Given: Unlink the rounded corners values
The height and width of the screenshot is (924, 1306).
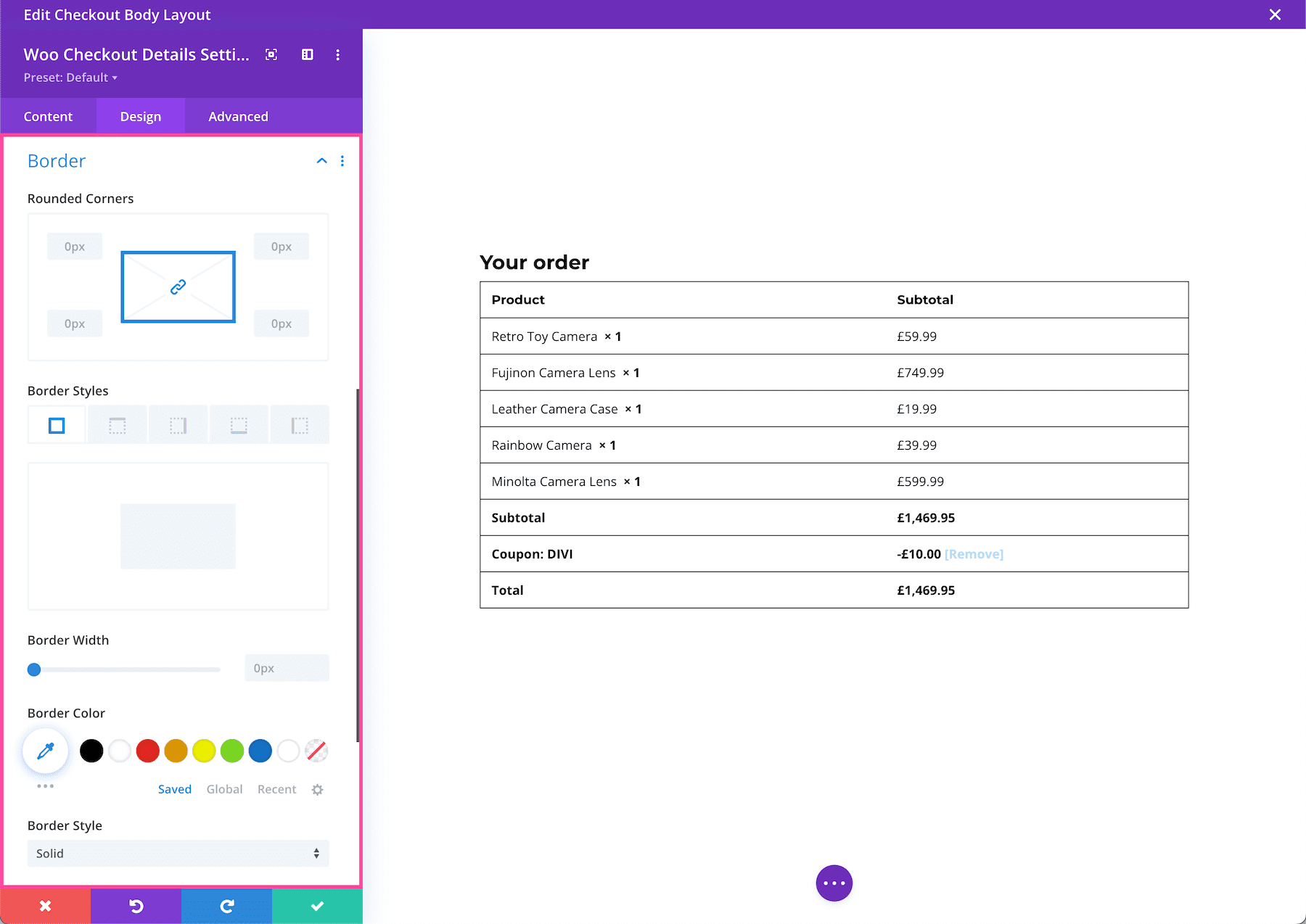Looking at the screenshot, I should (x=178, y=286).
